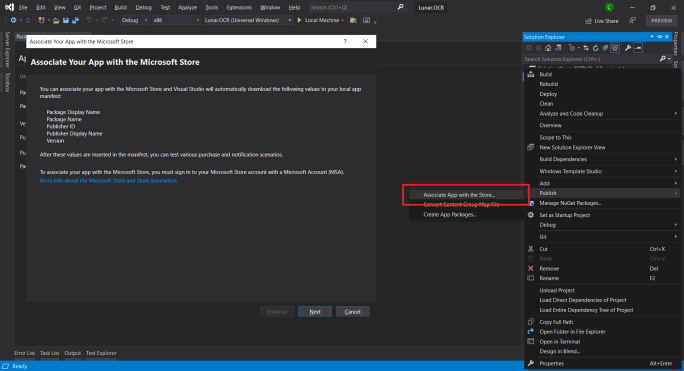Image resolution: width=684 pixels, height=371 pixels.
Task: Click the green account avatar icon
Action: [609, 7]
